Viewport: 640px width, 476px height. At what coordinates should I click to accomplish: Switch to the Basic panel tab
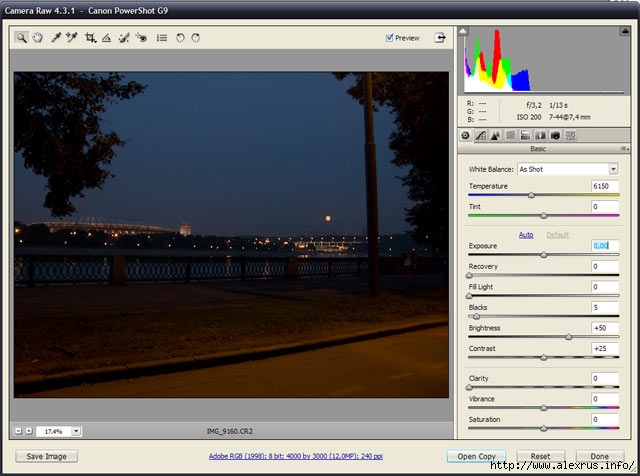click(465, 136)
